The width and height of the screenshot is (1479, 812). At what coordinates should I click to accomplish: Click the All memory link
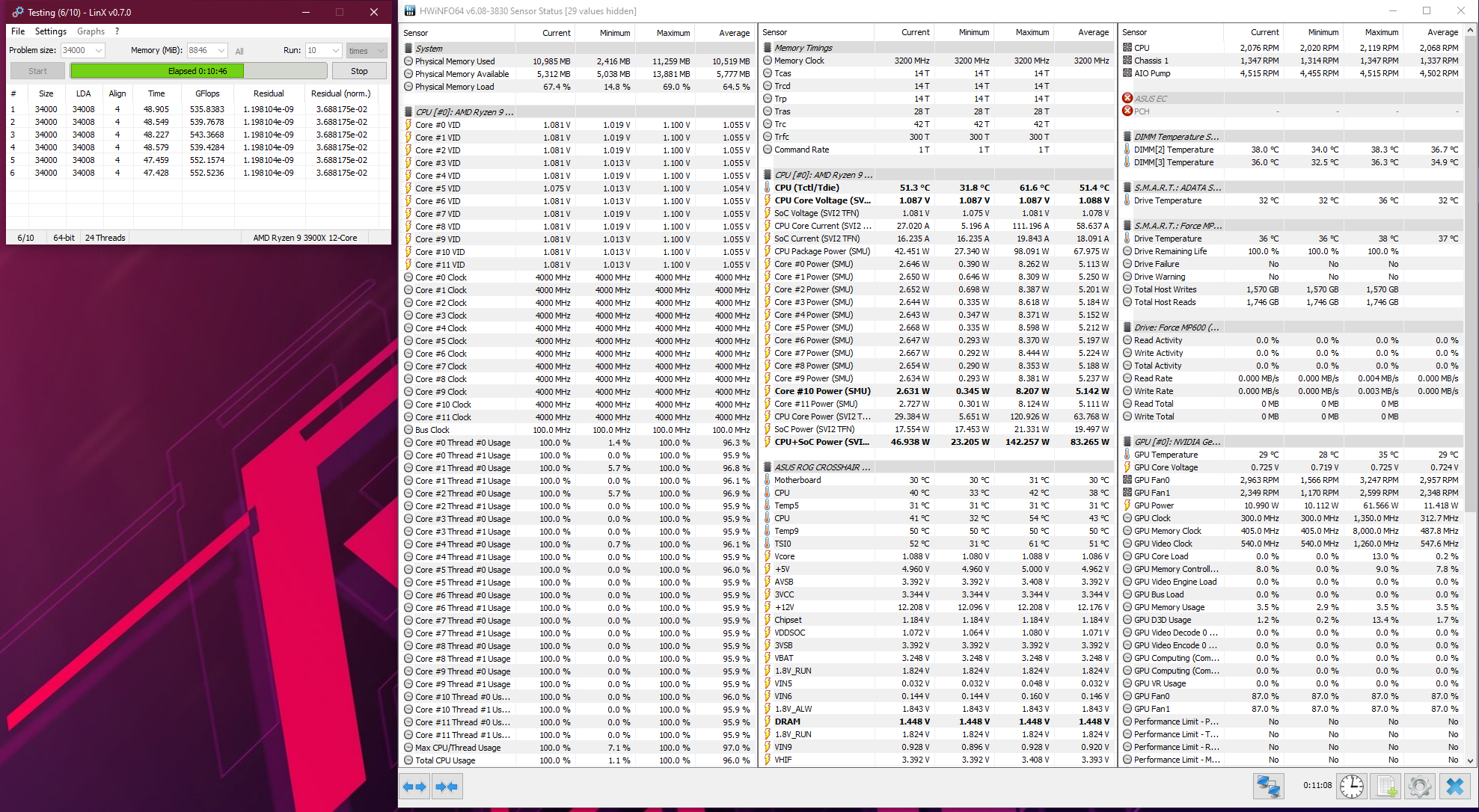pyautogui.click(x=239, y=52)
